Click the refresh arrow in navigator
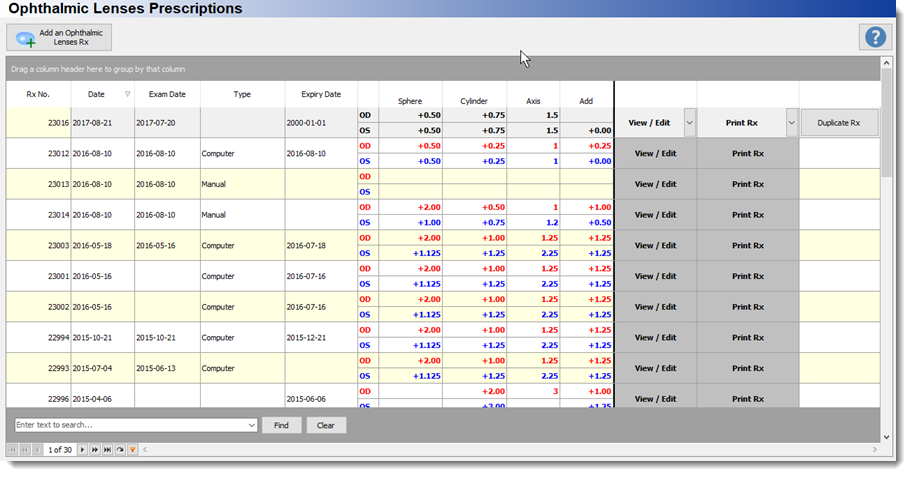The width and height of the screenshot is (911, 477). (120, 450)
